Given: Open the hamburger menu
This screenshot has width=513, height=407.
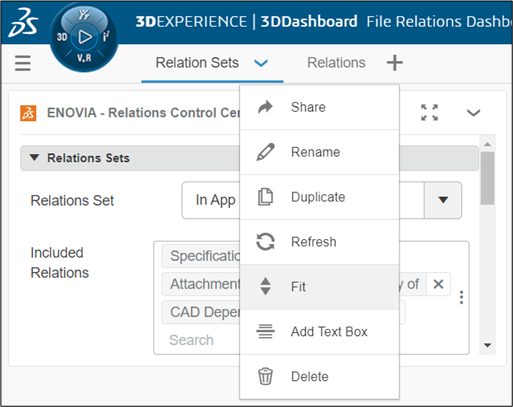Looking at the screenshot, I should [23, 63].
